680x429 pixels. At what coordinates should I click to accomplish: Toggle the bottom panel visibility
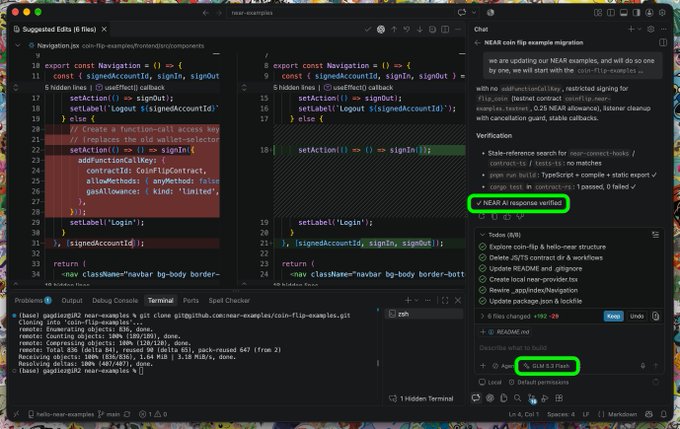[x=624, y=13]
